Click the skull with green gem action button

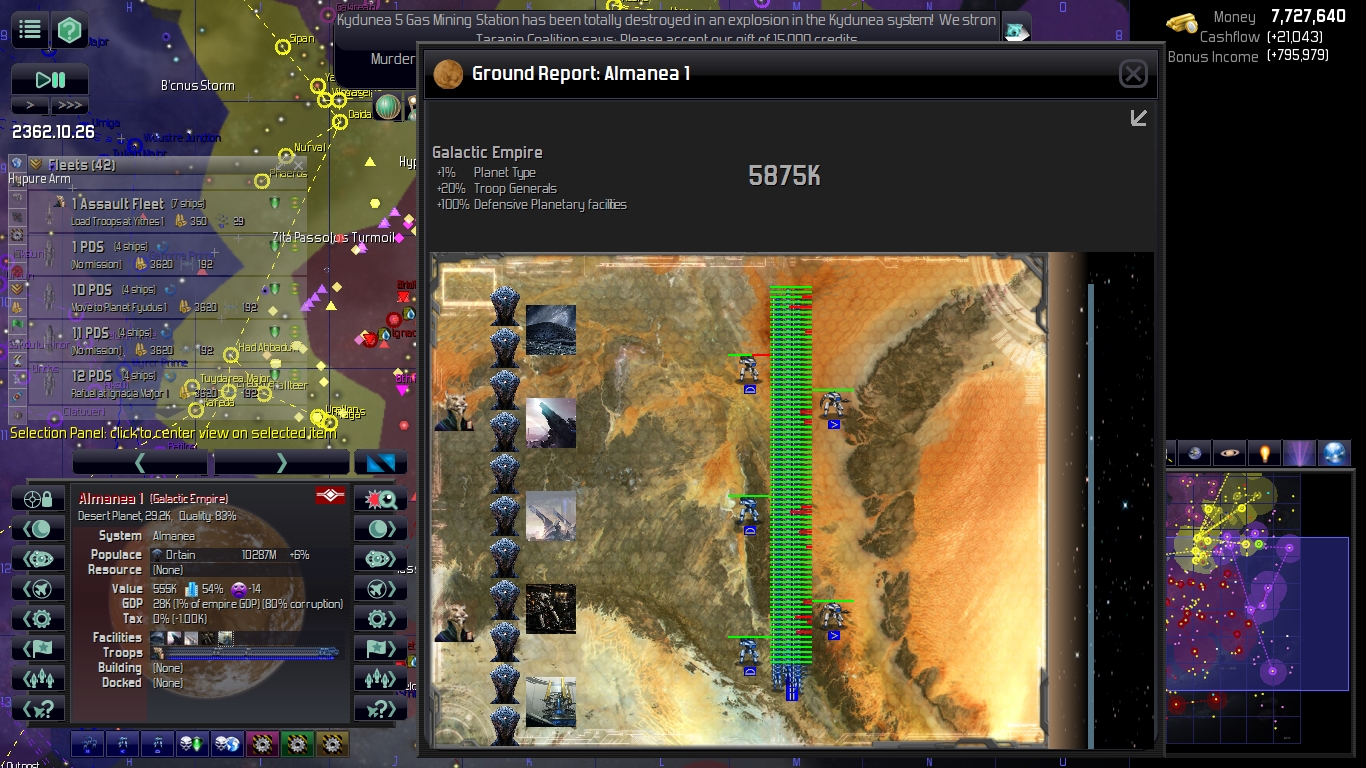tap(191, 743)
